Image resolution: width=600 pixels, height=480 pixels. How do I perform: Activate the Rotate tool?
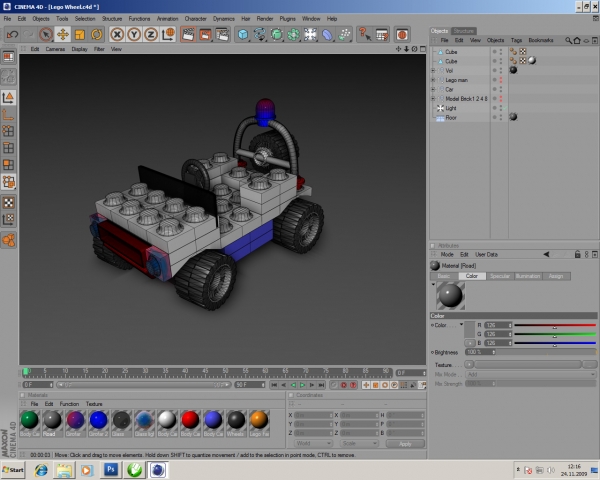[x=96, y=35]
